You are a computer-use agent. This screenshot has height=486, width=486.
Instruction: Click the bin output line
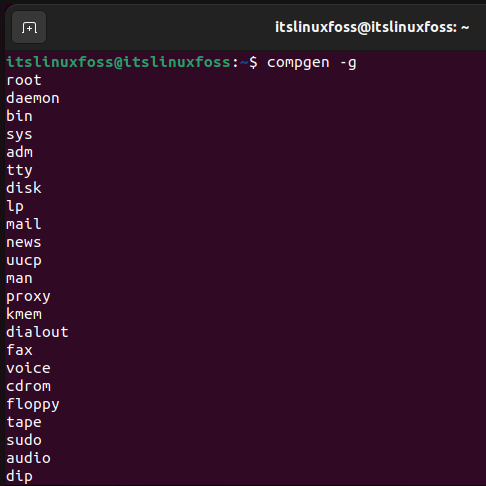point(19,116)
